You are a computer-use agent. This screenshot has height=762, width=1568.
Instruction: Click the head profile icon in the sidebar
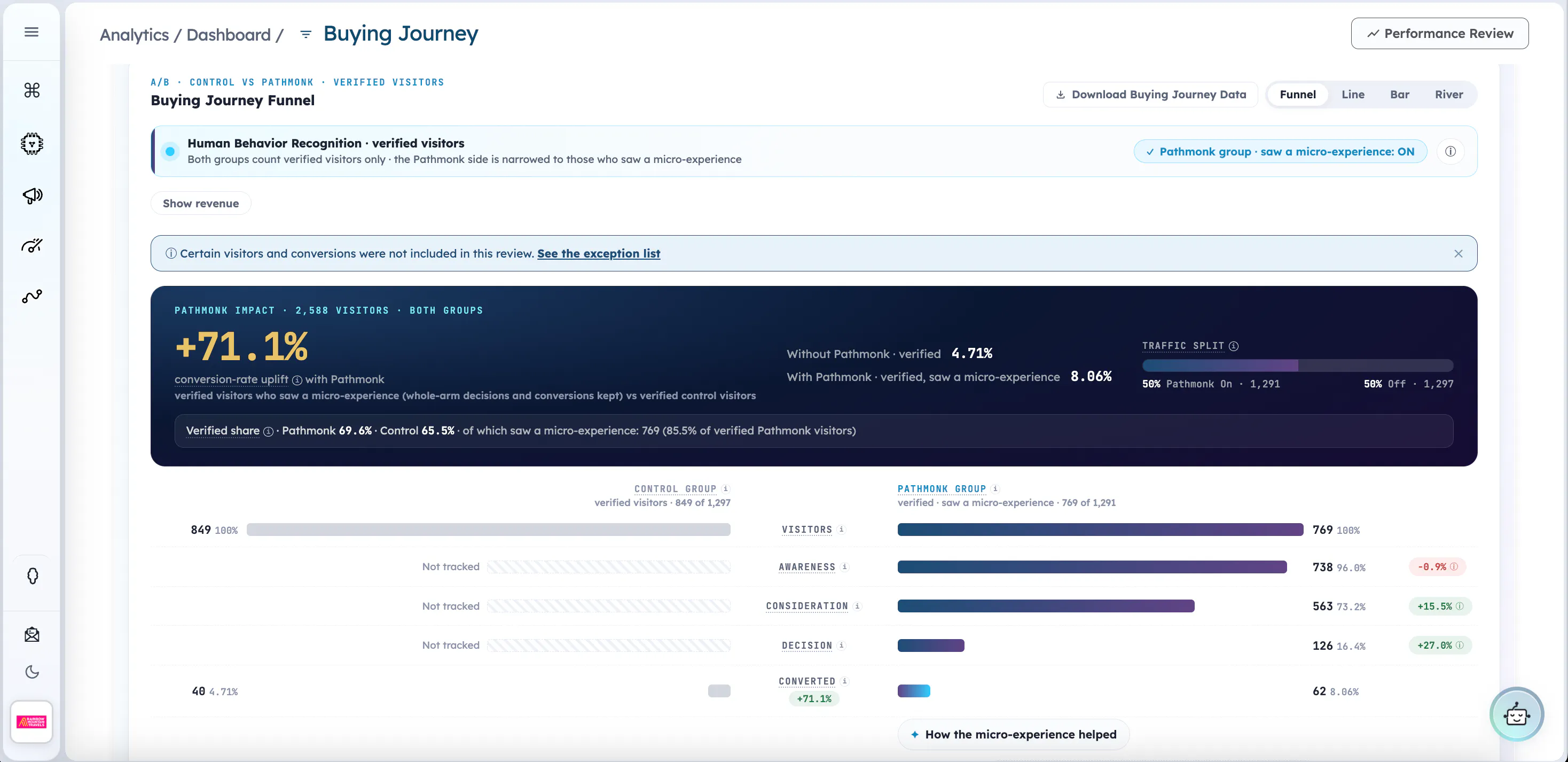tap(32, 576)
